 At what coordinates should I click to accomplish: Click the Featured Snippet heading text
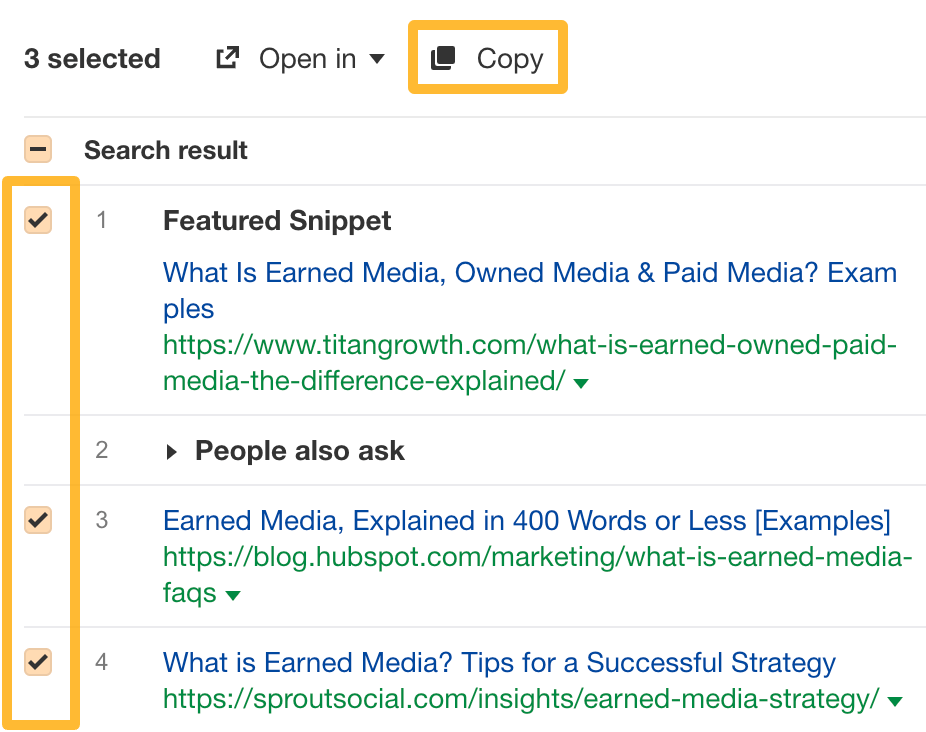277,220
